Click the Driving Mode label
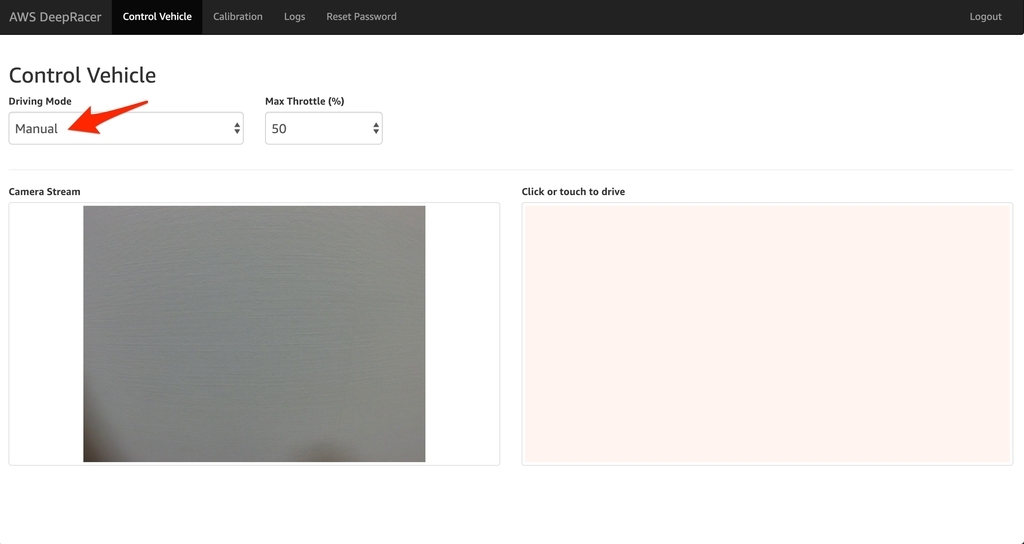 pos(40,101)
